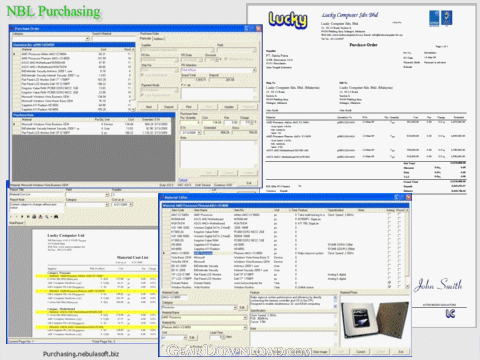Click the export report icon with red mark
Viewport: 480px width, 360px height.
coord(40,216)
